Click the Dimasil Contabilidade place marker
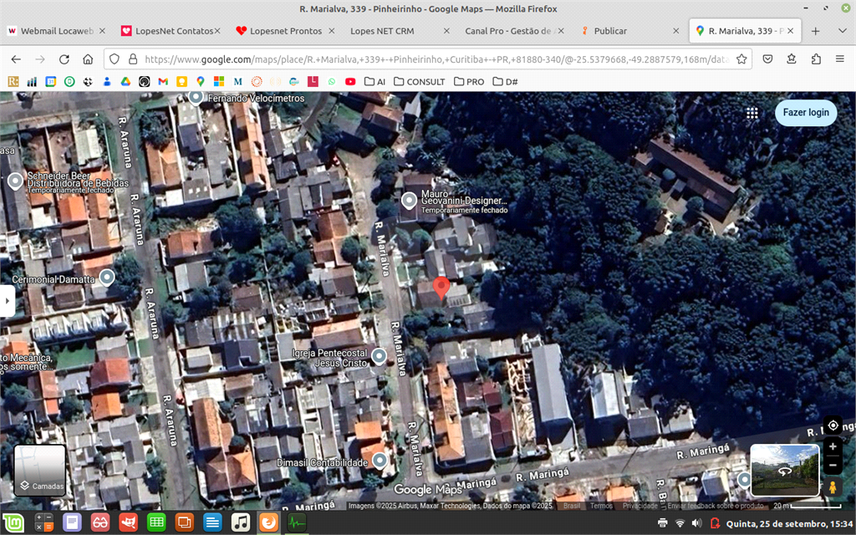Image resolution: width=856 pixels, height=535 pixels. pyautogui.click(x=379, y=460)
